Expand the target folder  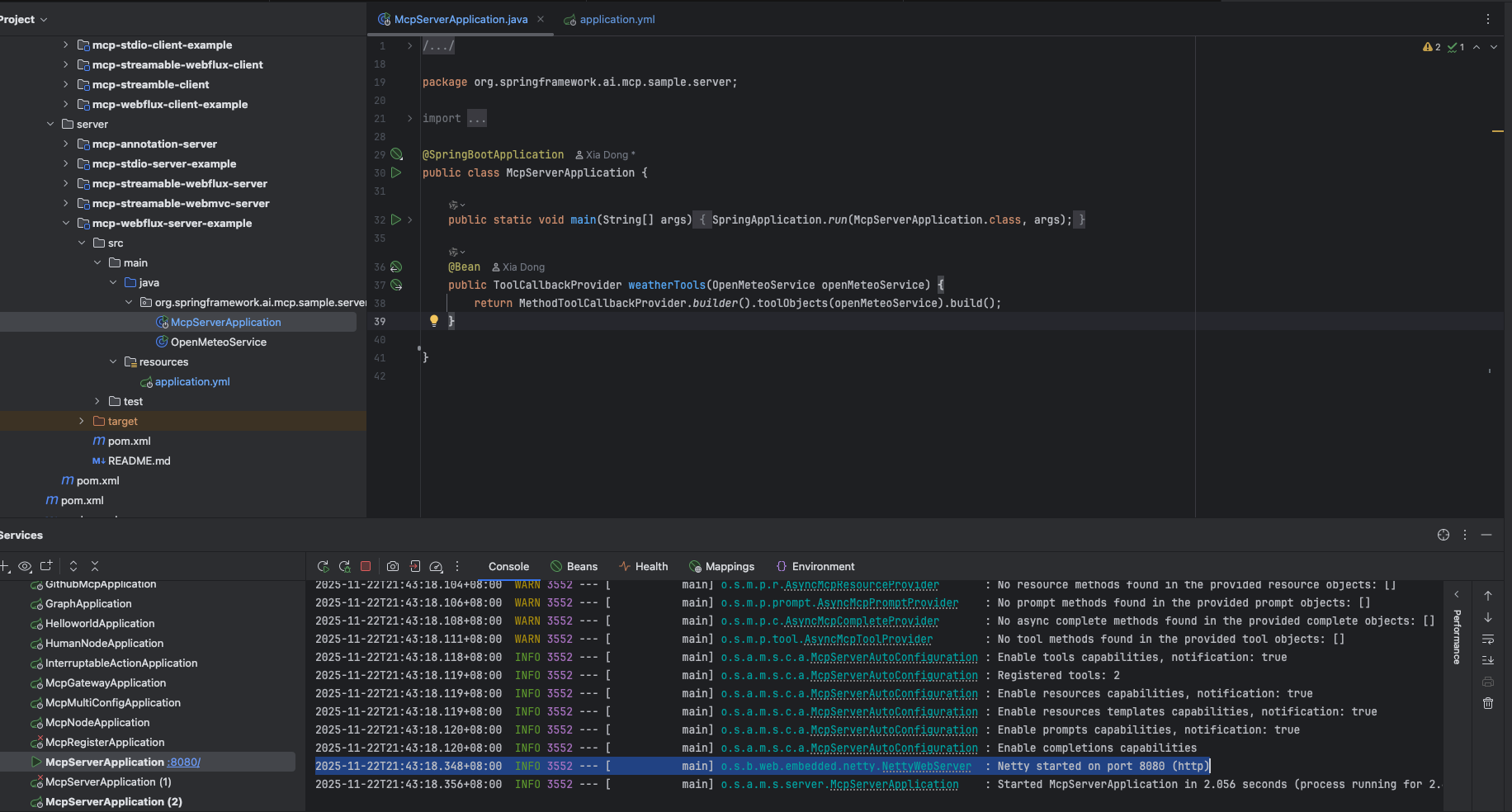tap(82, 421)
